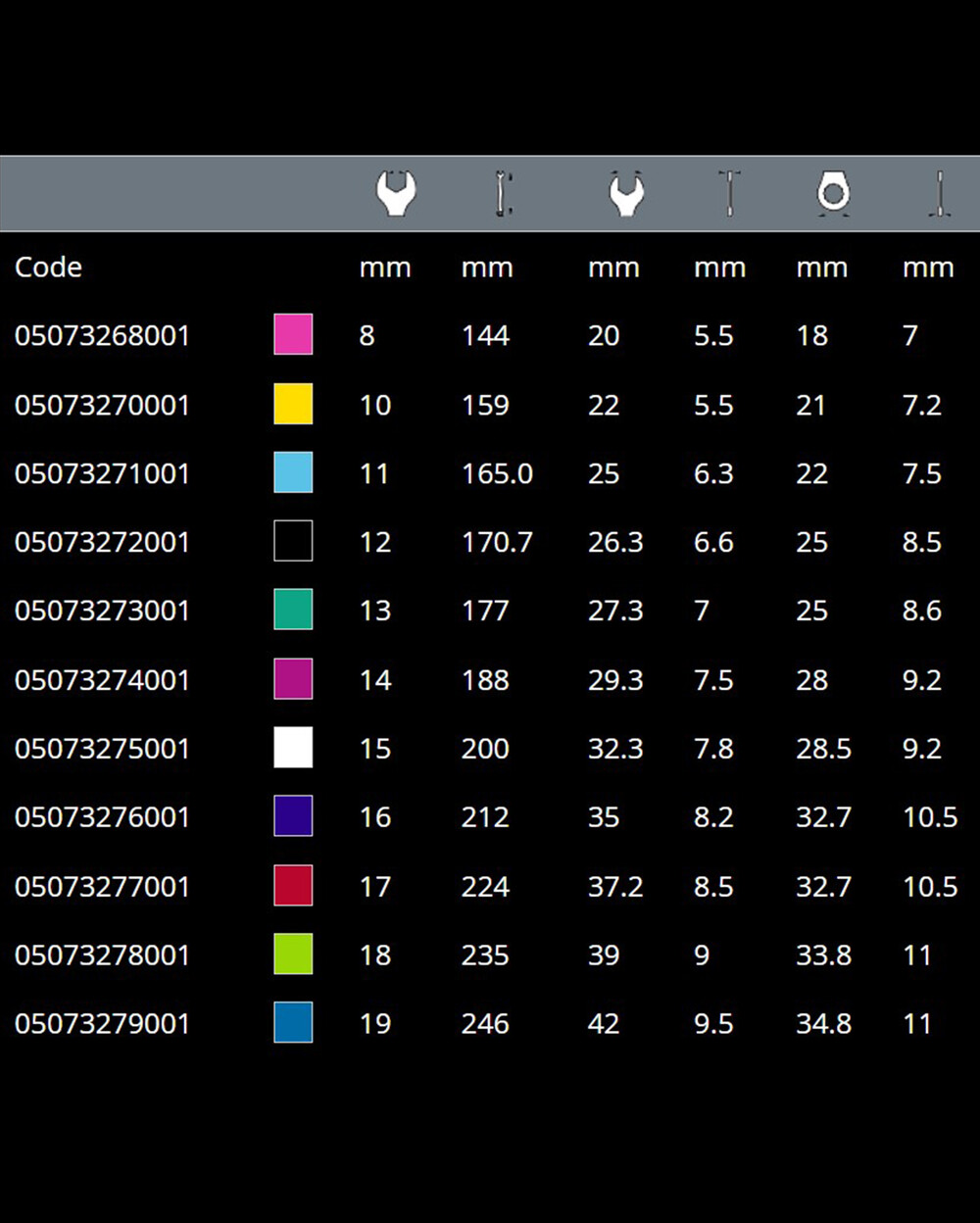Click the open-end jaw size icon
980x1223 pixels.
point(396,193)
